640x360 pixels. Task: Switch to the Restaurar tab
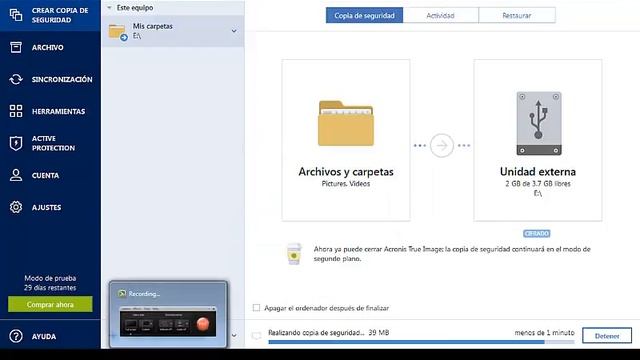[x=517, y=16]
